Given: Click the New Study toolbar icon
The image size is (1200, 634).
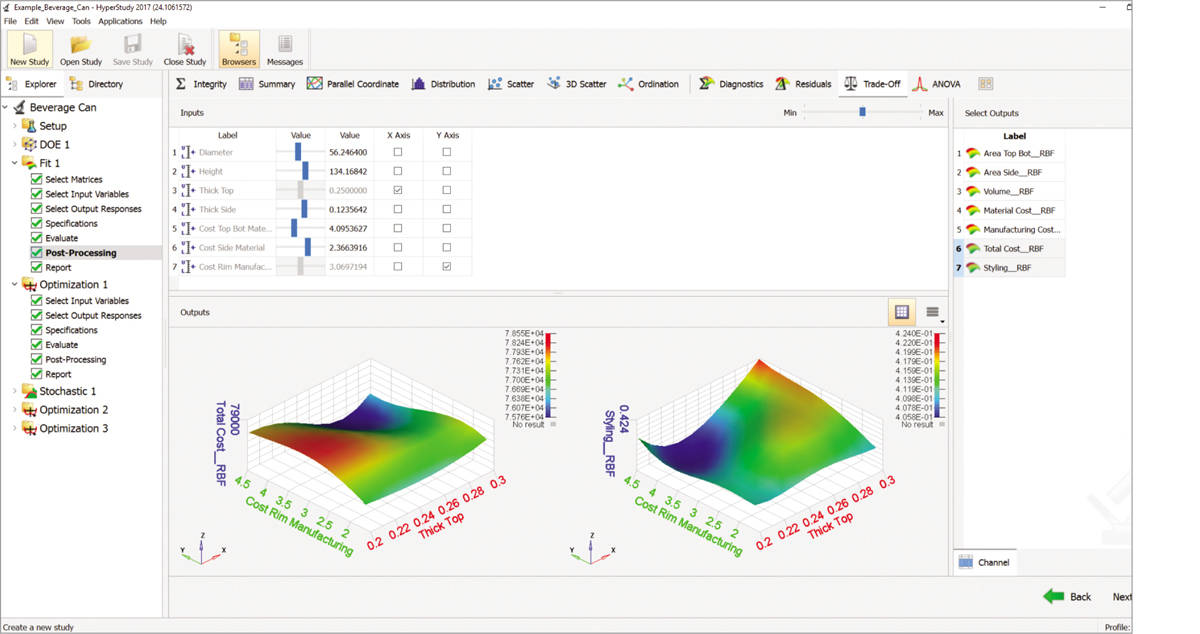Looking at the screenshot, I should [x=30, y=49].
